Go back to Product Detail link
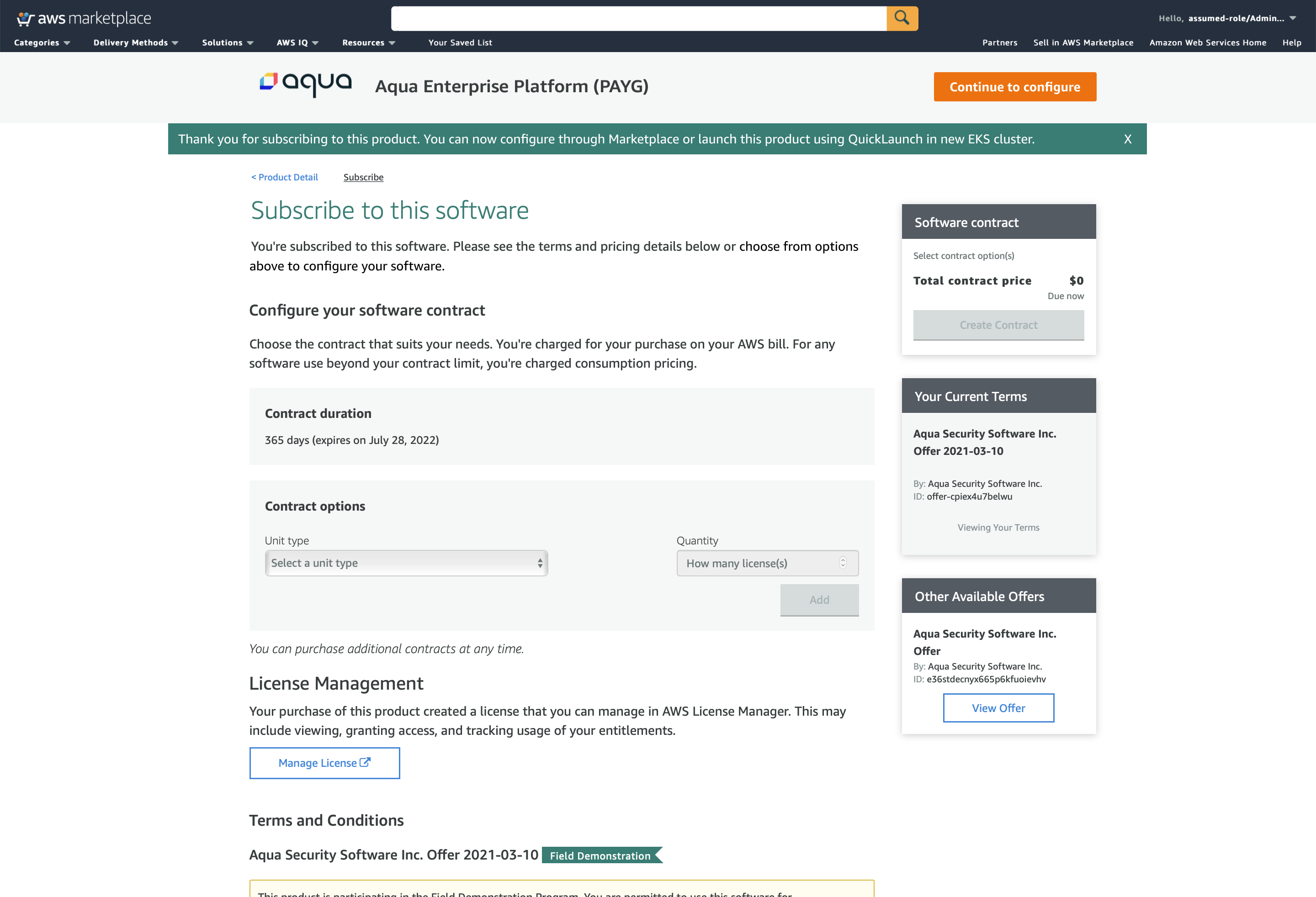This screenshot has height=897, width=1316. tap(285, 177)
